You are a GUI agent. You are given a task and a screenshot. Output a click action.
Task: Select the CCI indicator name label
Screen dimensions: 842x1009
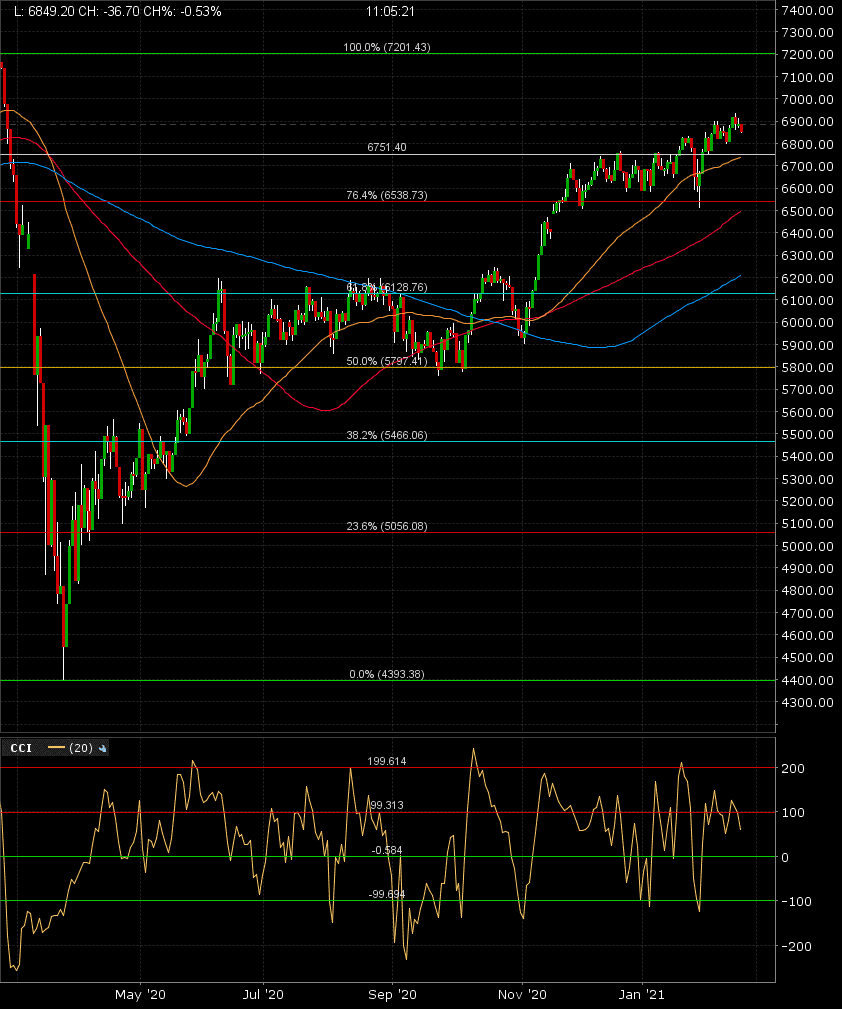[x=20, y=747]
